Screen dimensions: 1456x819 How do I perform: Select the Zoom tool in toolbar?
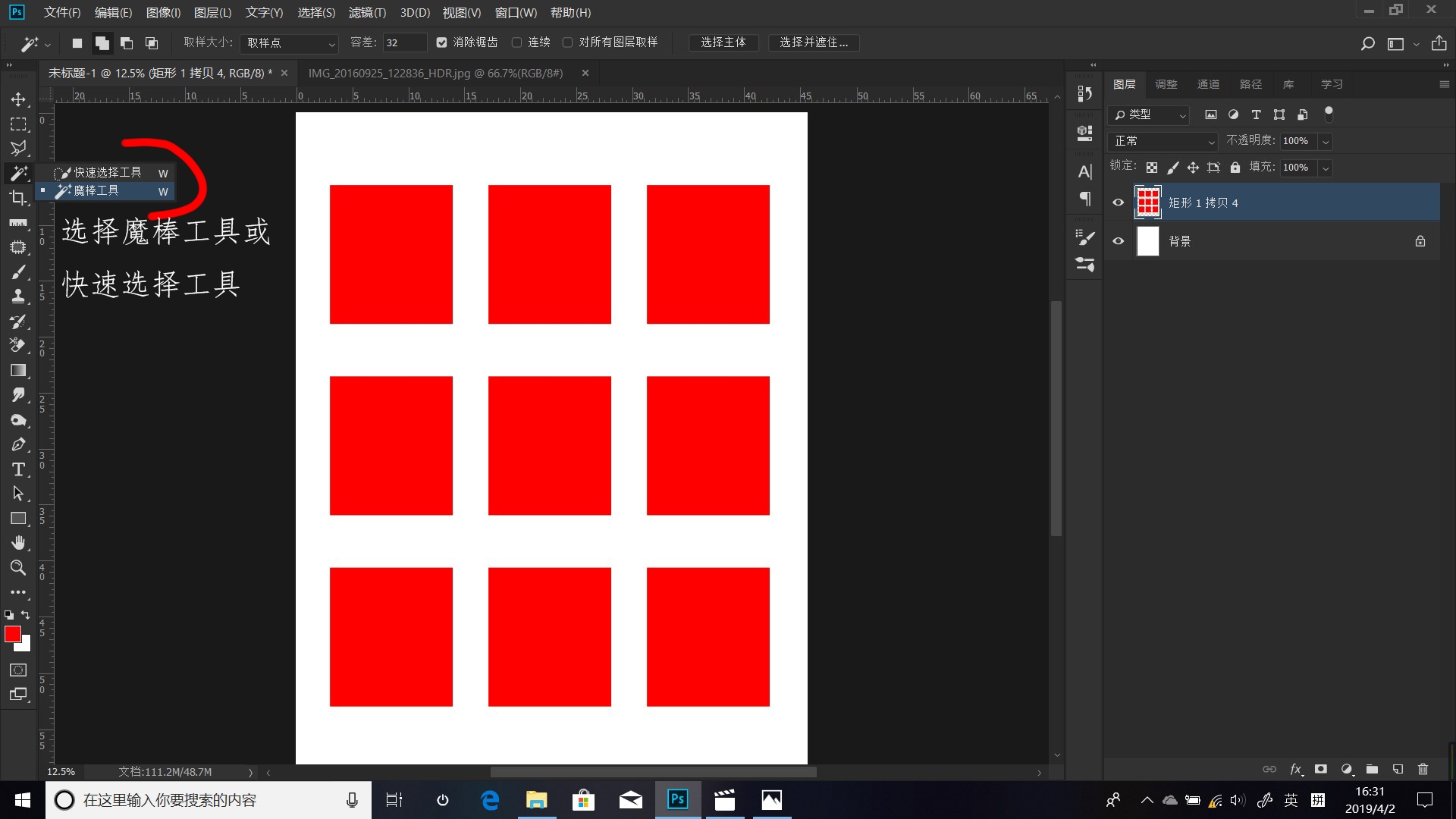[x=18, y=567]
